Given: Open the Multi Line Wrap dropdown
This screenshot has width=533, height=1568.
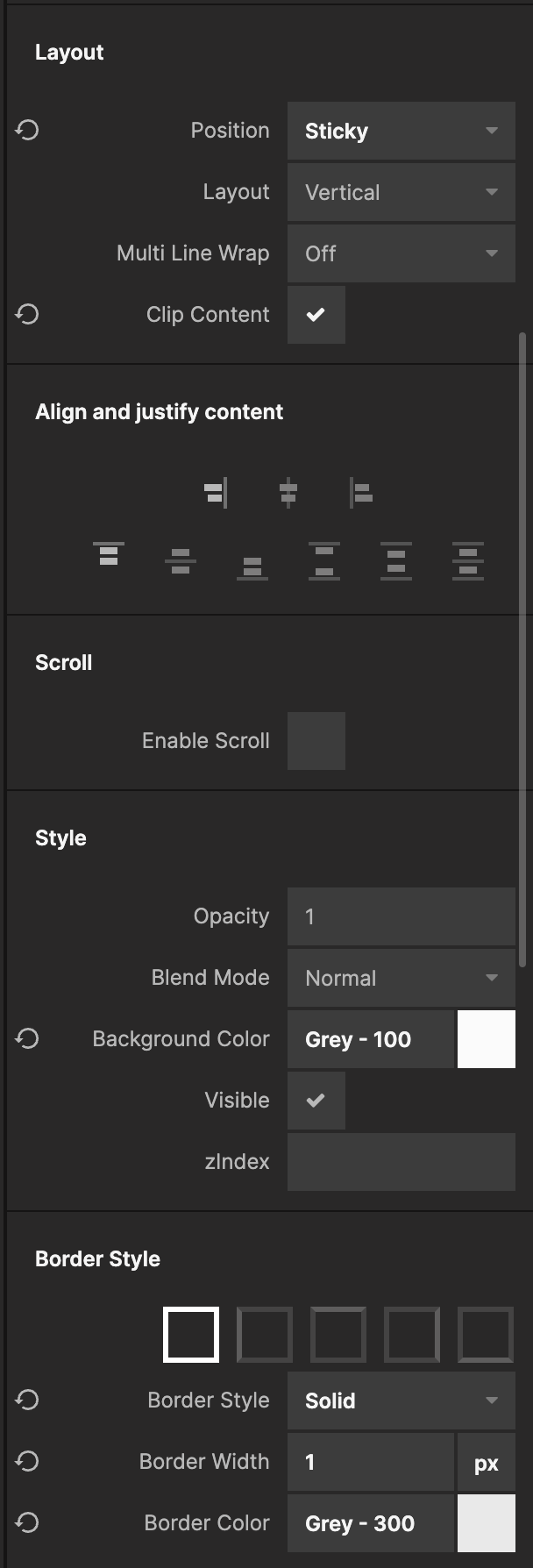Looking at the screenshot, I should [x=401, y=253].
